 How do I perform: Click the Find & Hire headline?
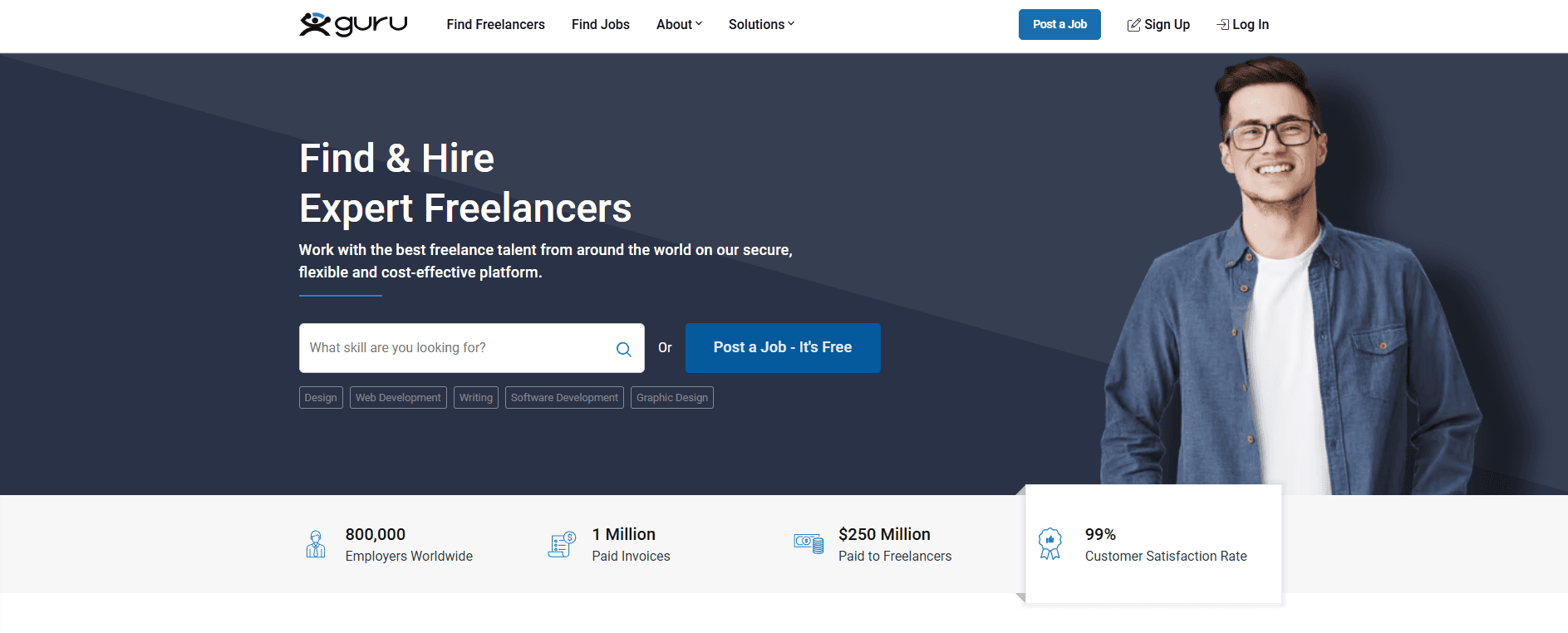coord(396,159)
